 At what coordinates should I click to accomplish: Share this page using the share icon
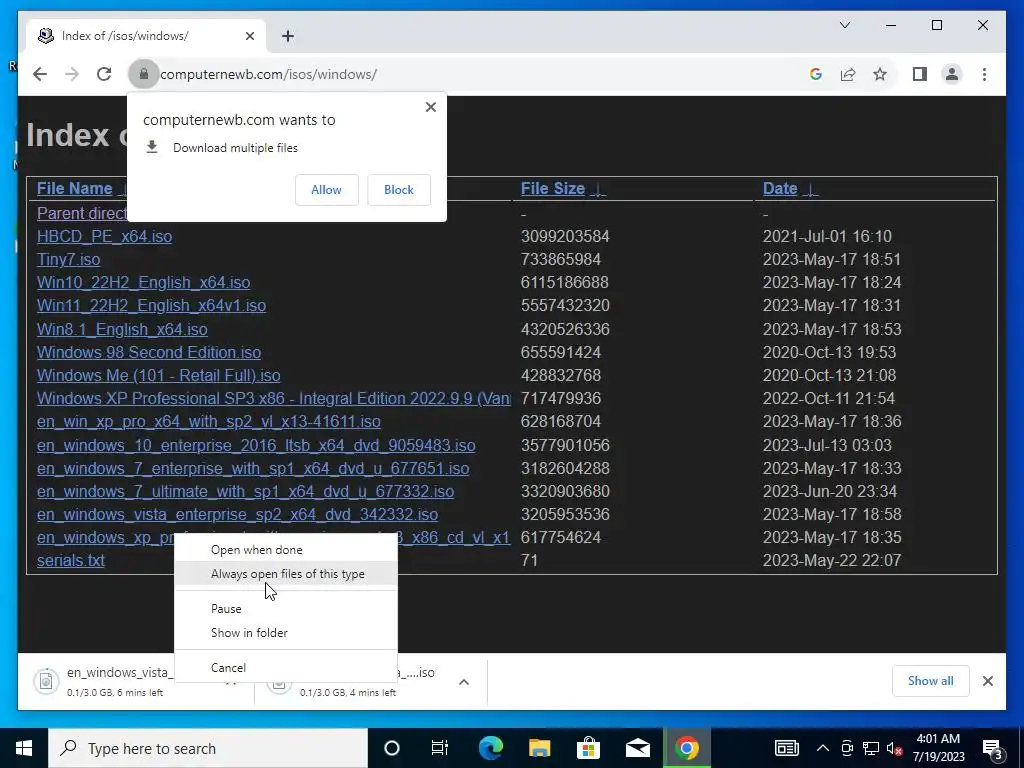click(848, 74)
